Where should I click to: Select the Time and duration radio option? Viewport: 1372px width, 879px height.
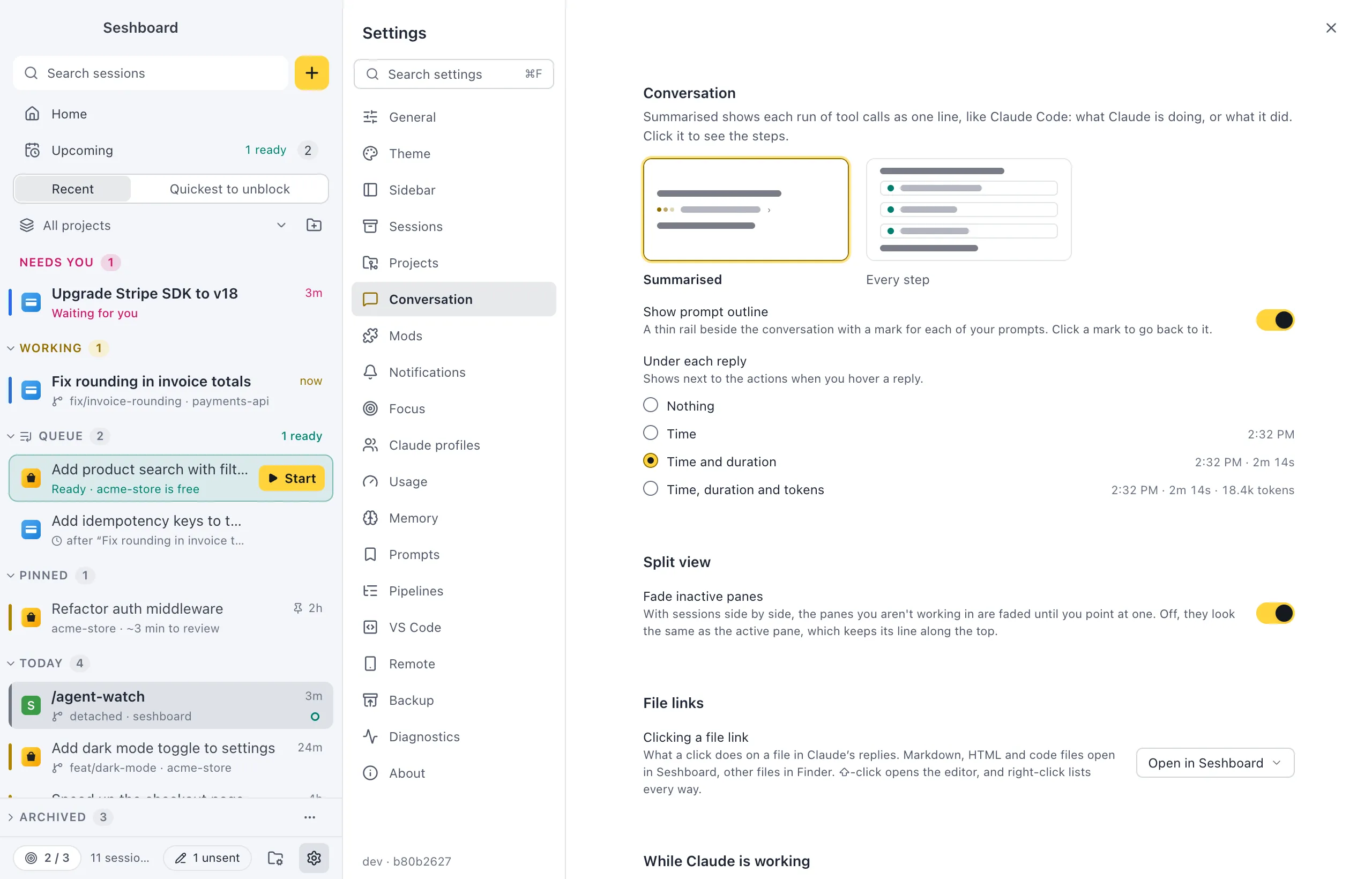coord(651,461)
